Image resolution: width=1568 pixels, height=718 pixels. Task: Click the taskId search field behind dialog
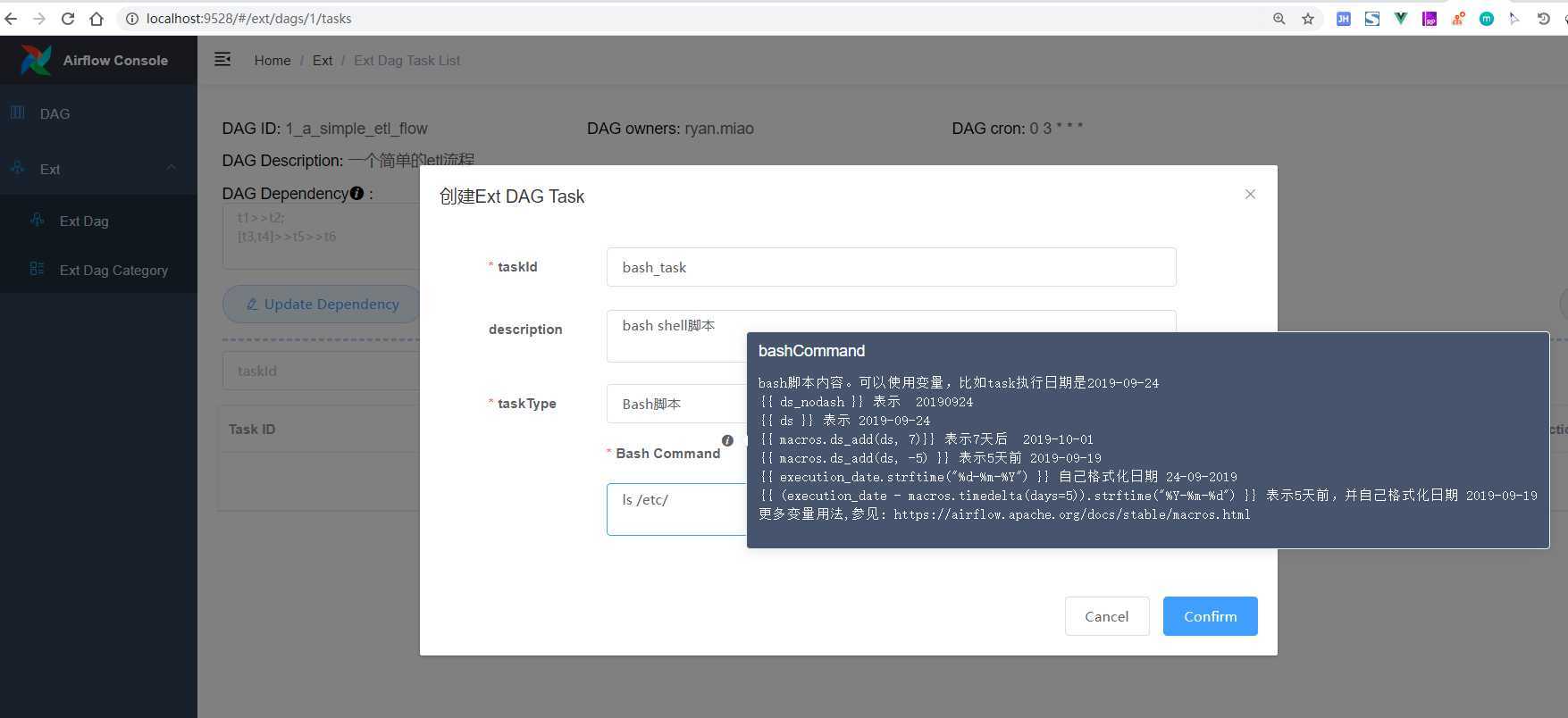click(x=322, y=371)
